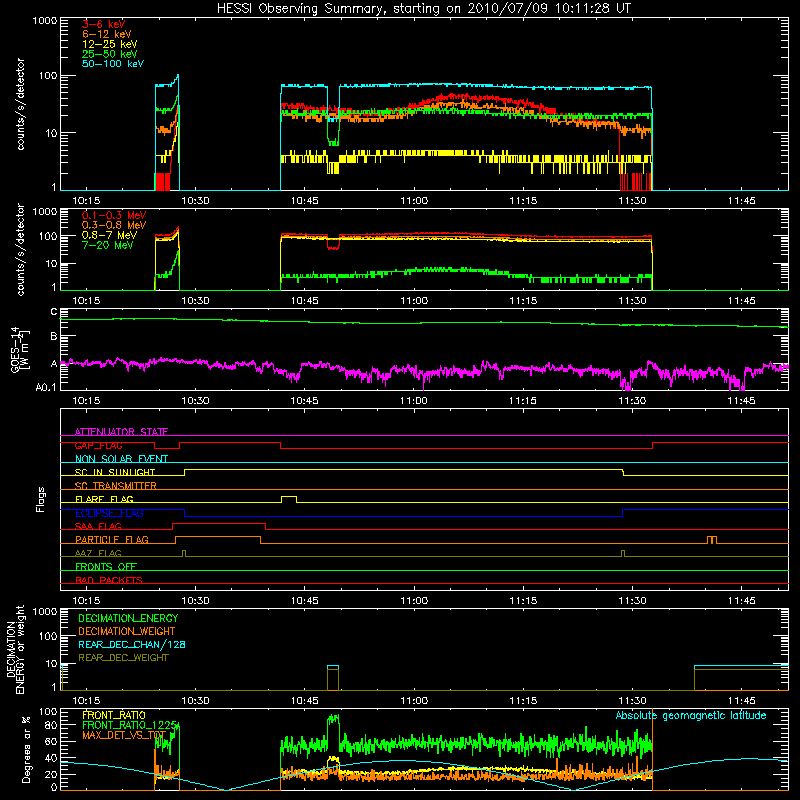800x800 pixels.
Task: Select the SAA_FLAG label
Action: click(x=98, y=526)
